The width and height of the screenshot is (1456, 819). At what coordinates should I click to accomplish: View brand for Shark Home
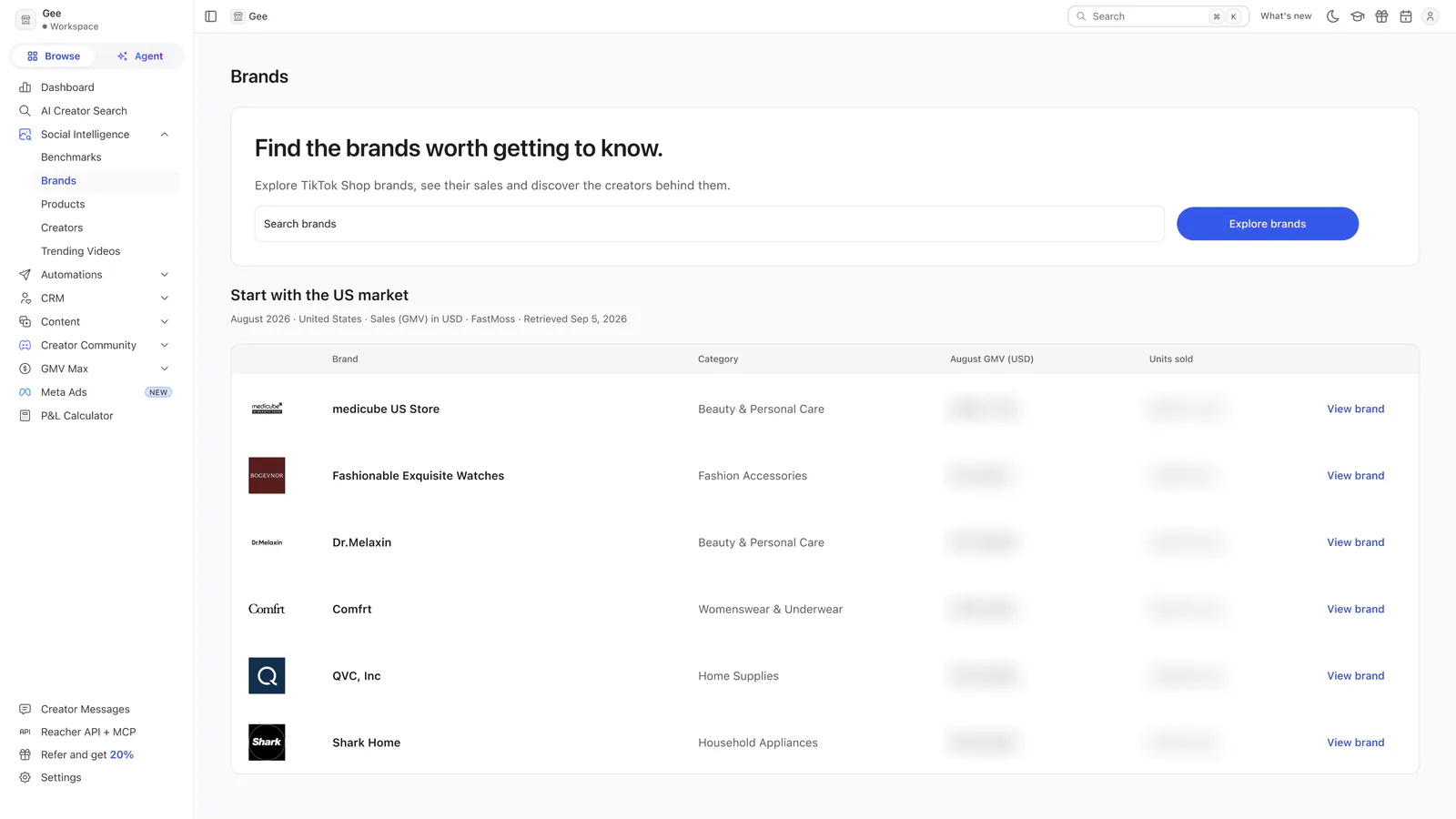point(1355,743)
